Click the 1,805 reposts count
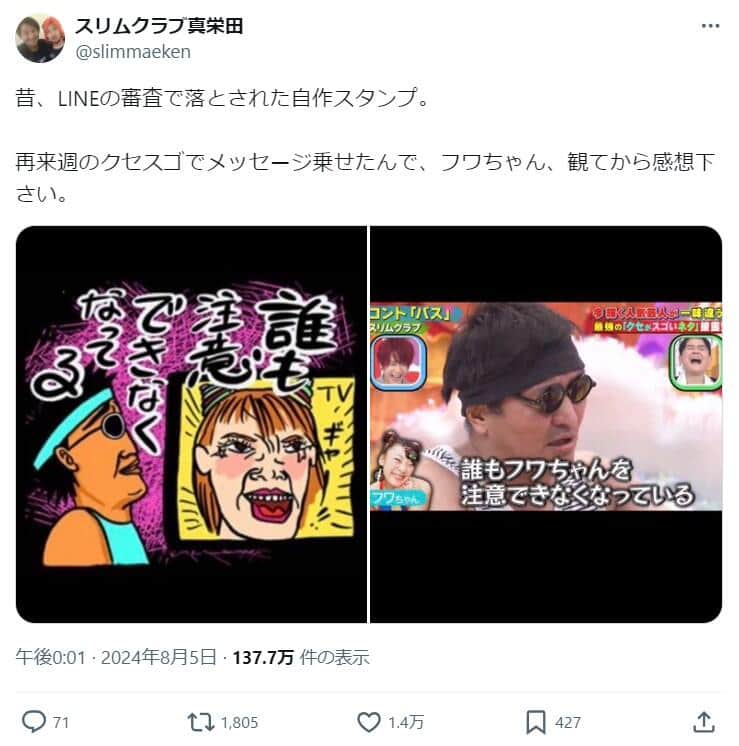 click(239, 723)
